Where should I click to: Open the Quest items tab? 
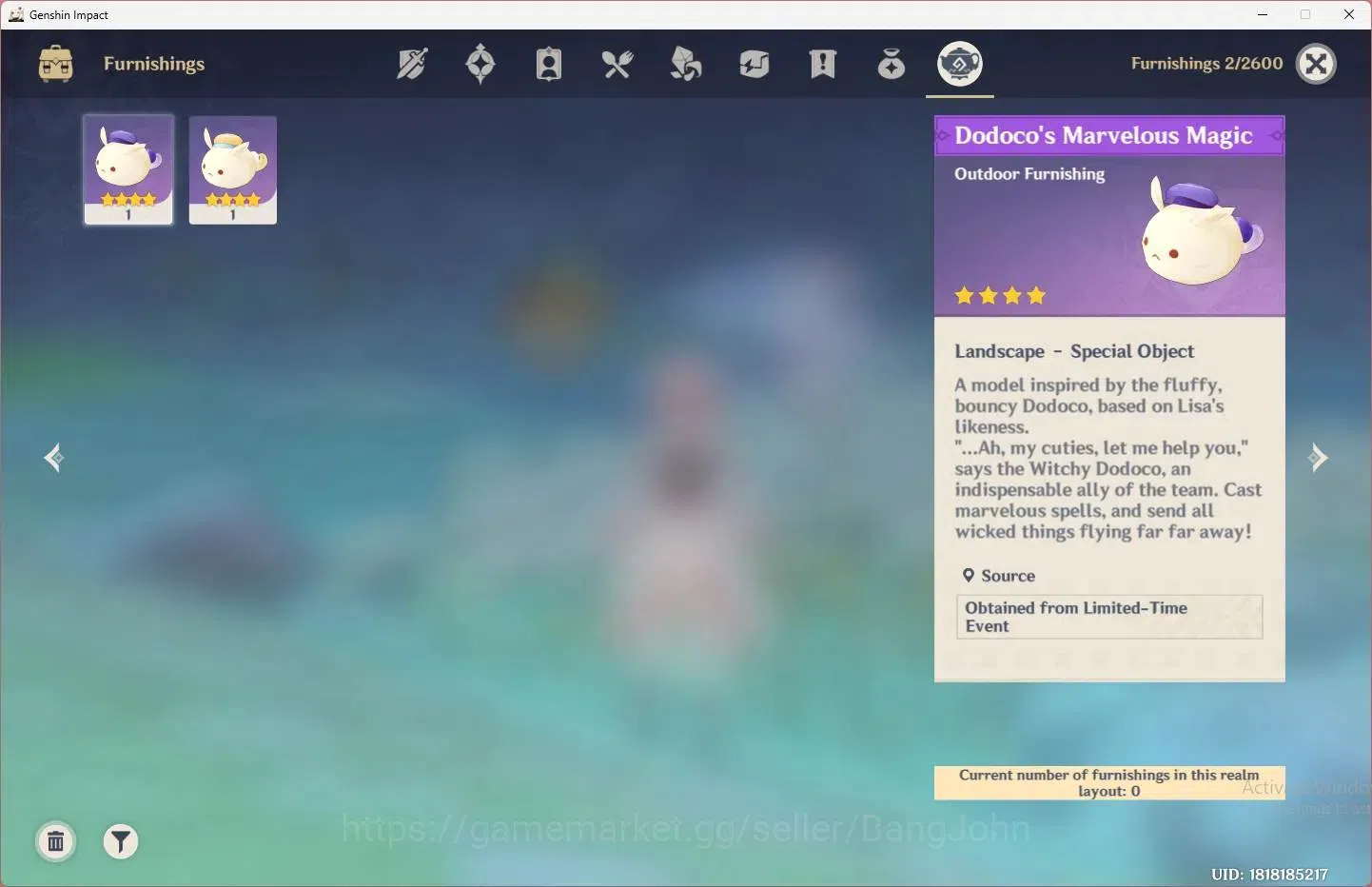pyautogui.click(x=823, y=64)
